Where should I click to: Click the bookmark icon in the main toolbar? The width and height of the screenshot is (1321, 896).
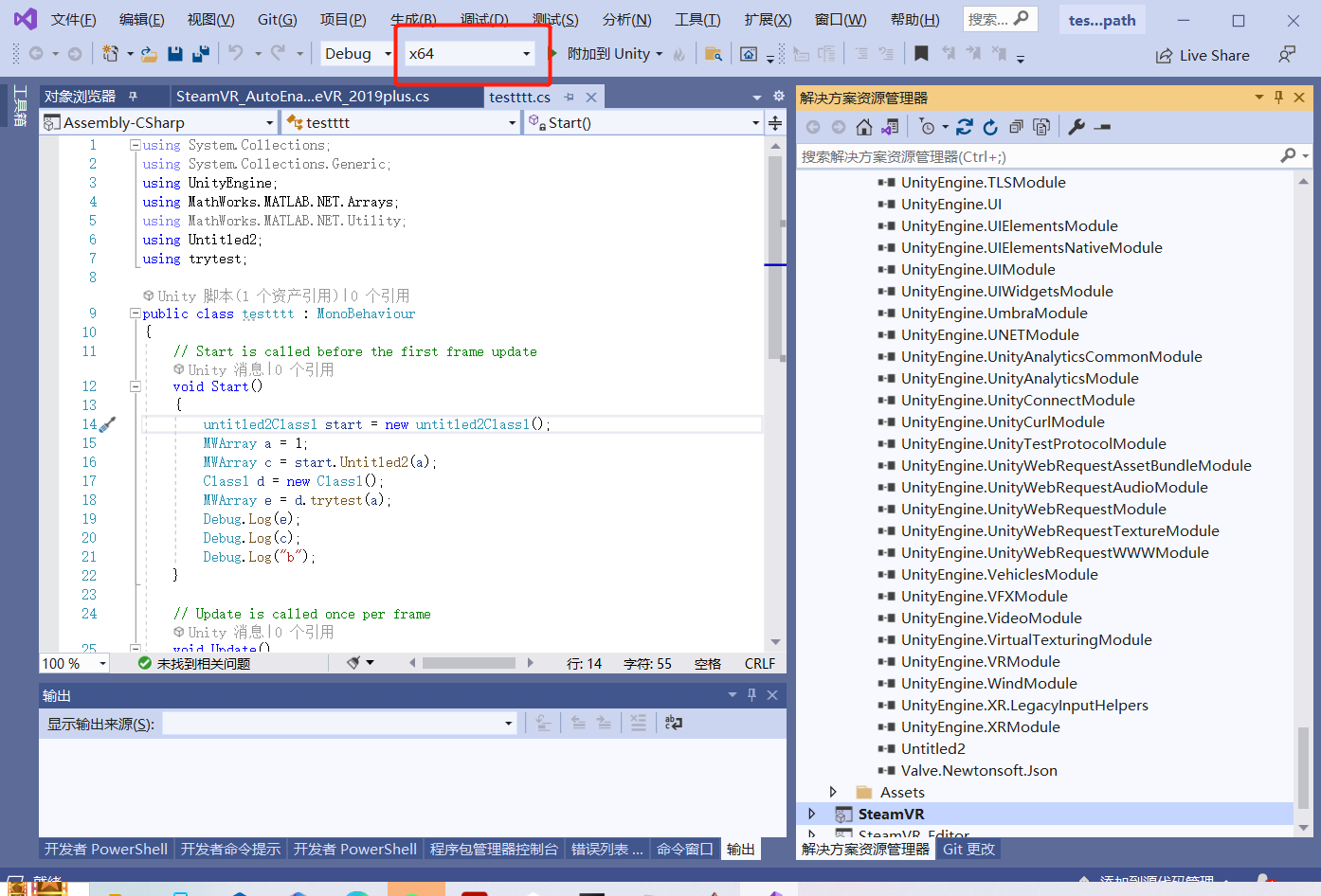click(921, 54)
